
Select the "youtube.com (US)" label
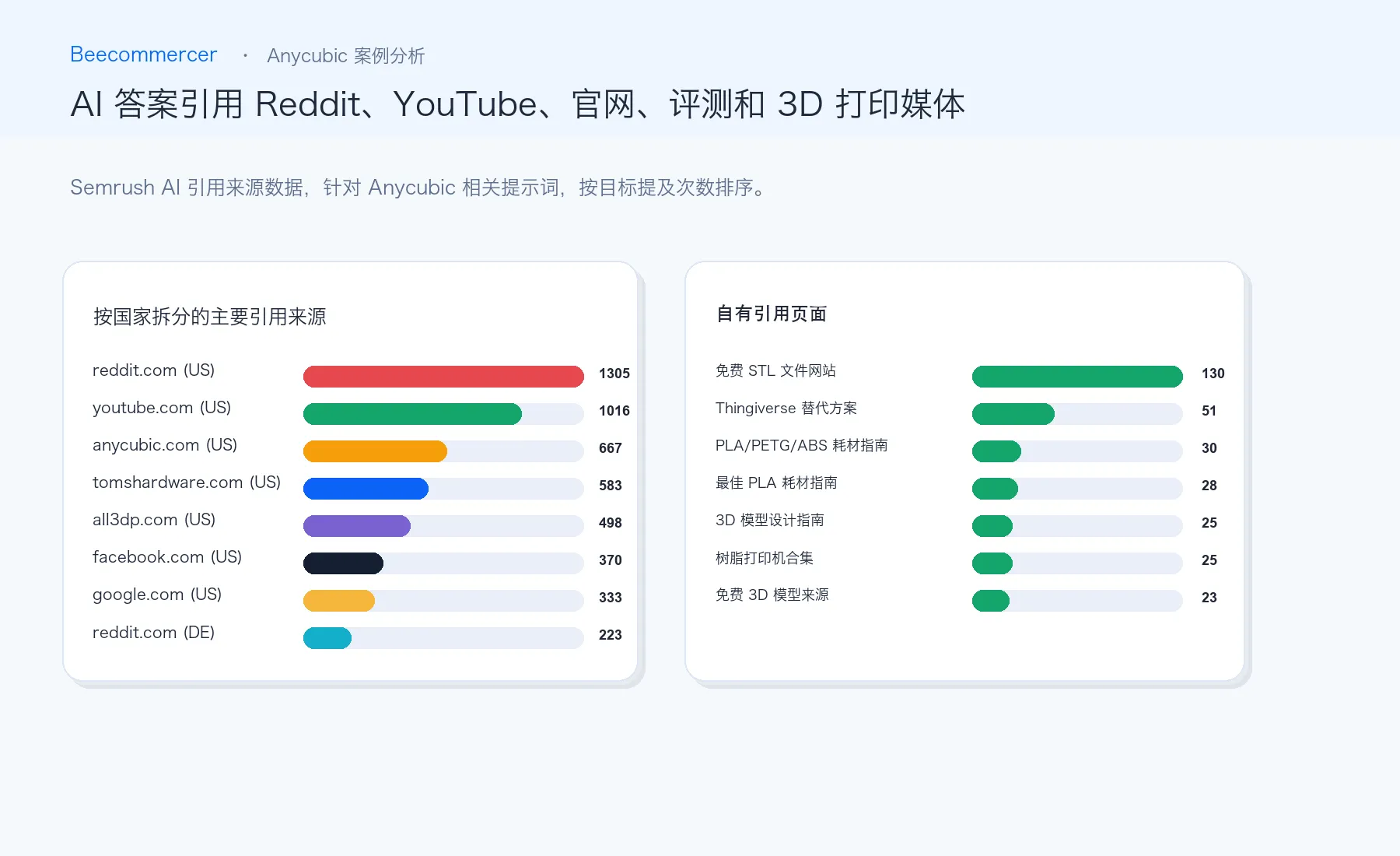[162, 408]
